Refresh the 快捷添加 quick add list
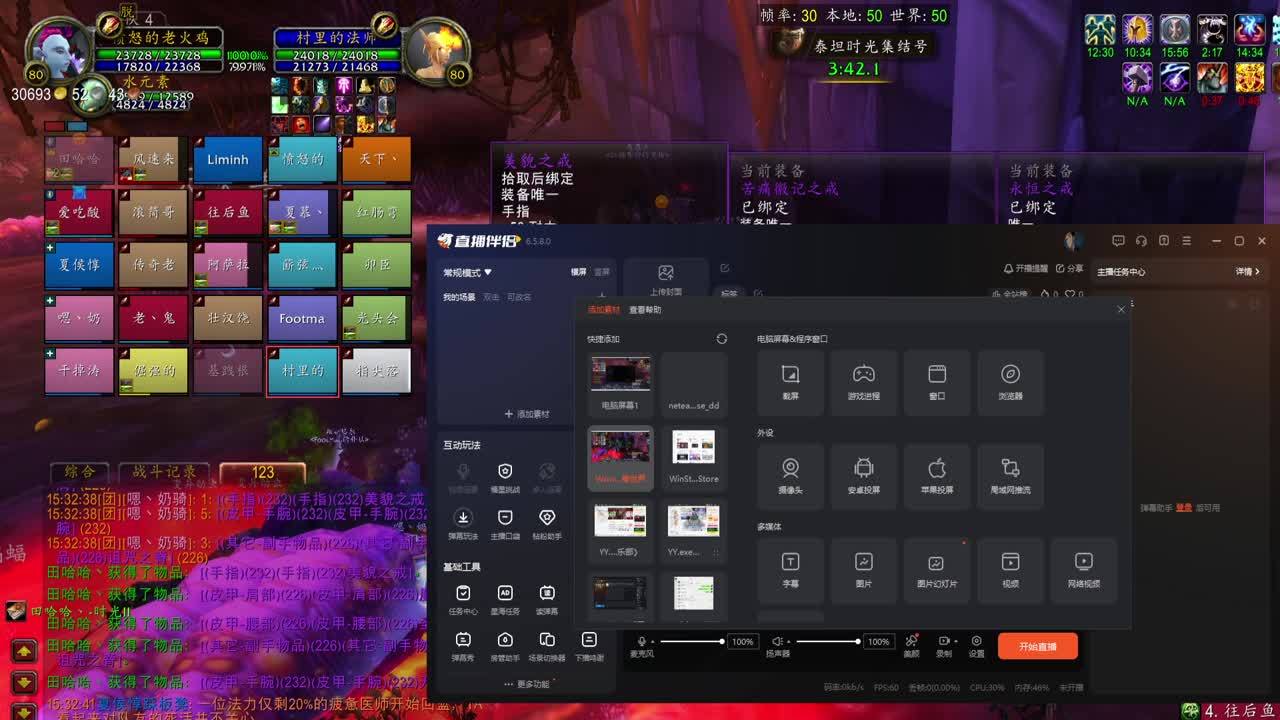Viewport: 1280px width, 720px height. coord(722,339)
